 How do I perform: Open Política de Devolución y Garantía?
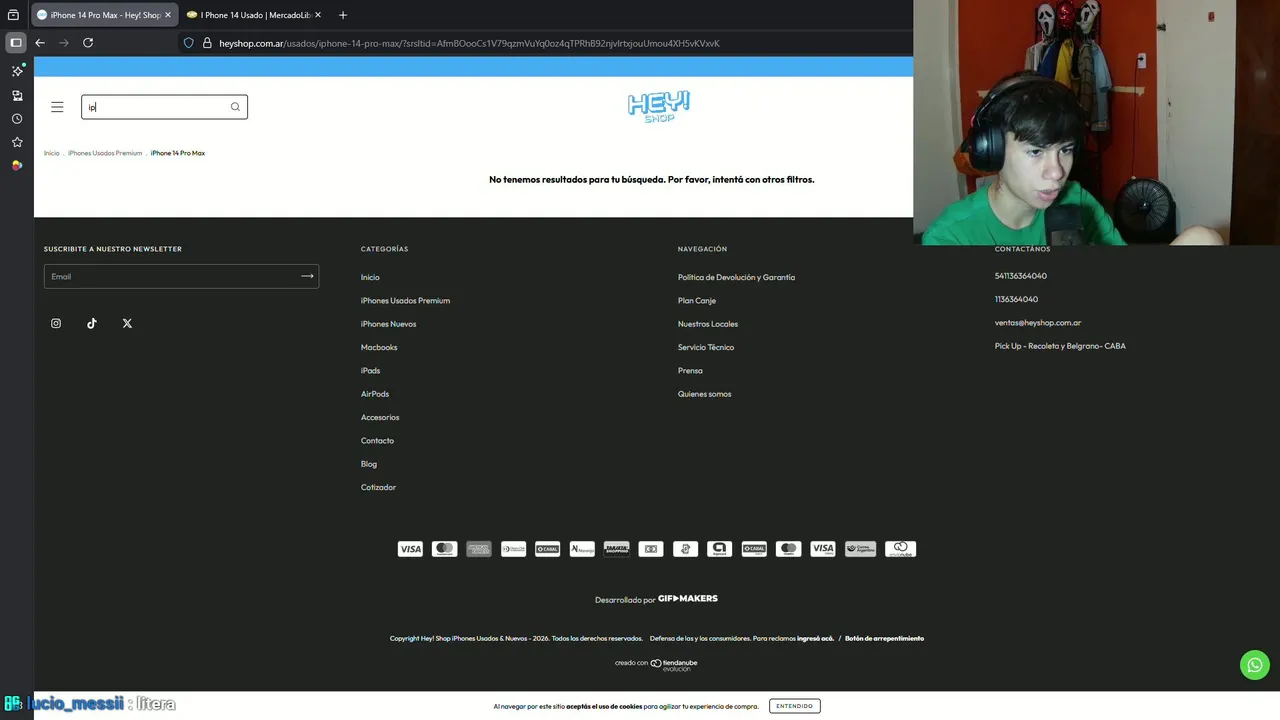pos(736,277)
